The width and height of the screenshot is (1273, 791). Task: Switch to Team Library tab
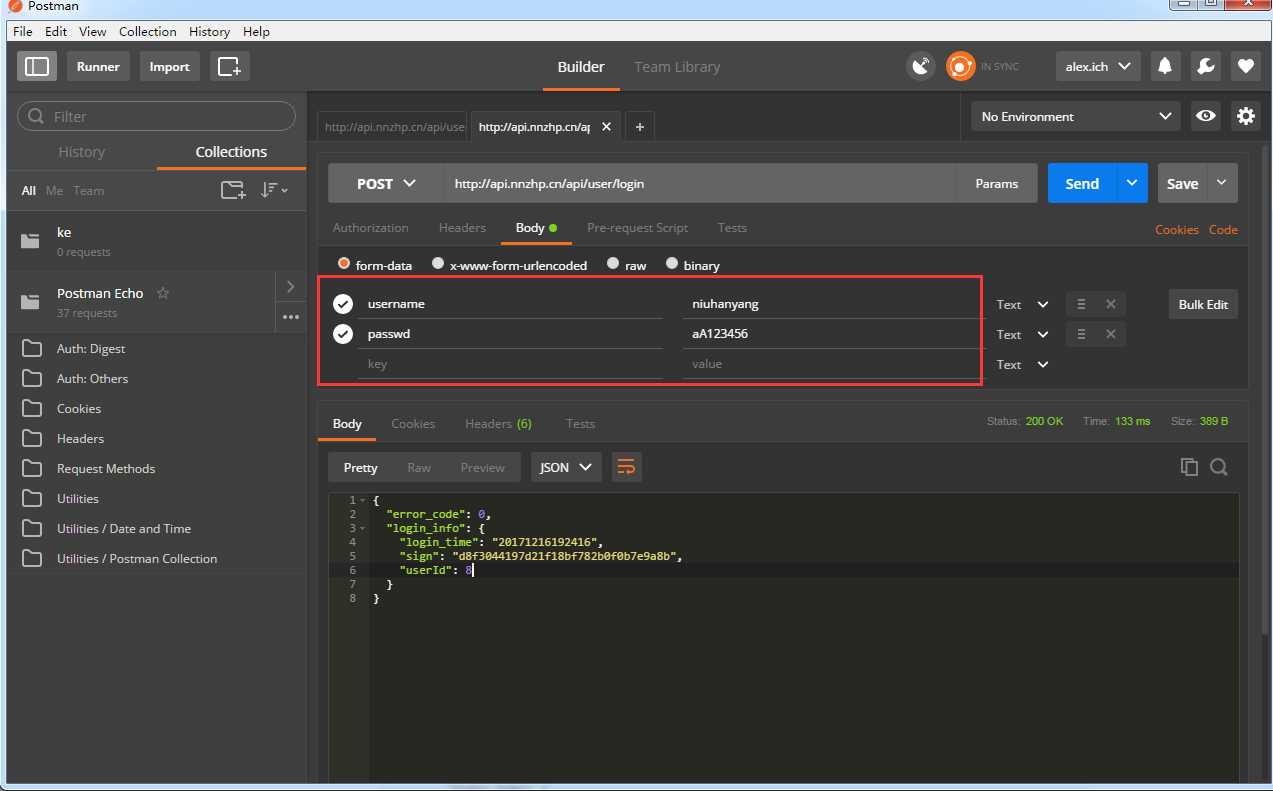(677, 67)
